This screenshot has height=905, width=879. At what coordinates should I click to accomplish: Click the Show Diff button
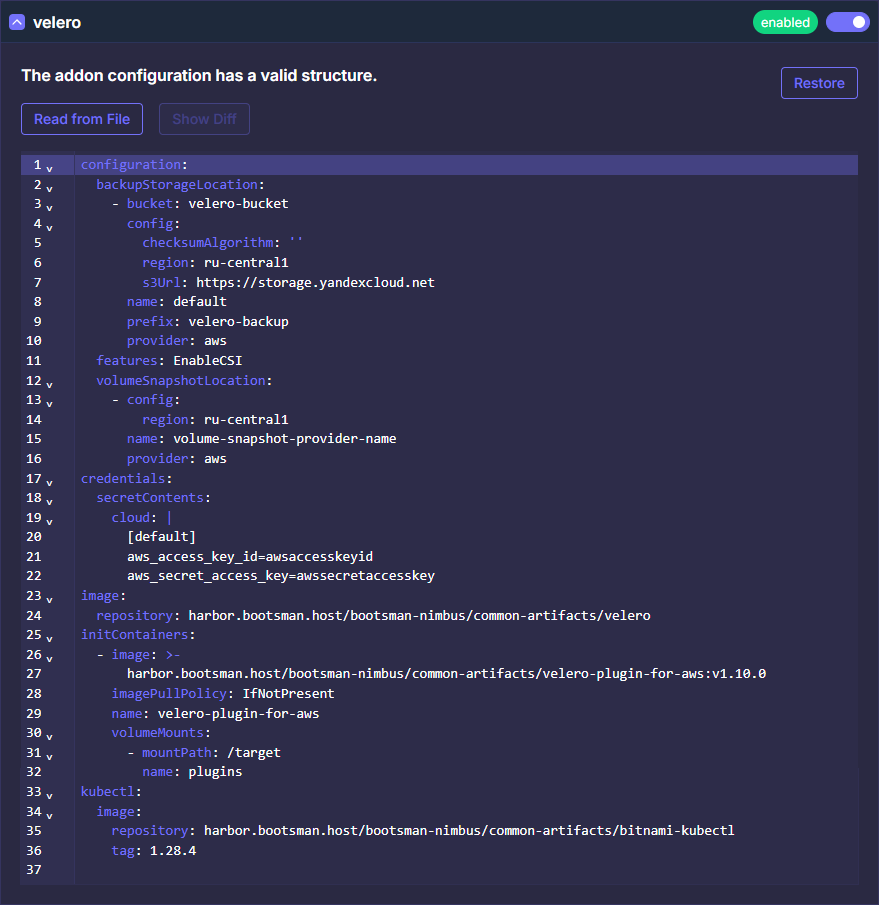[204, 119]
